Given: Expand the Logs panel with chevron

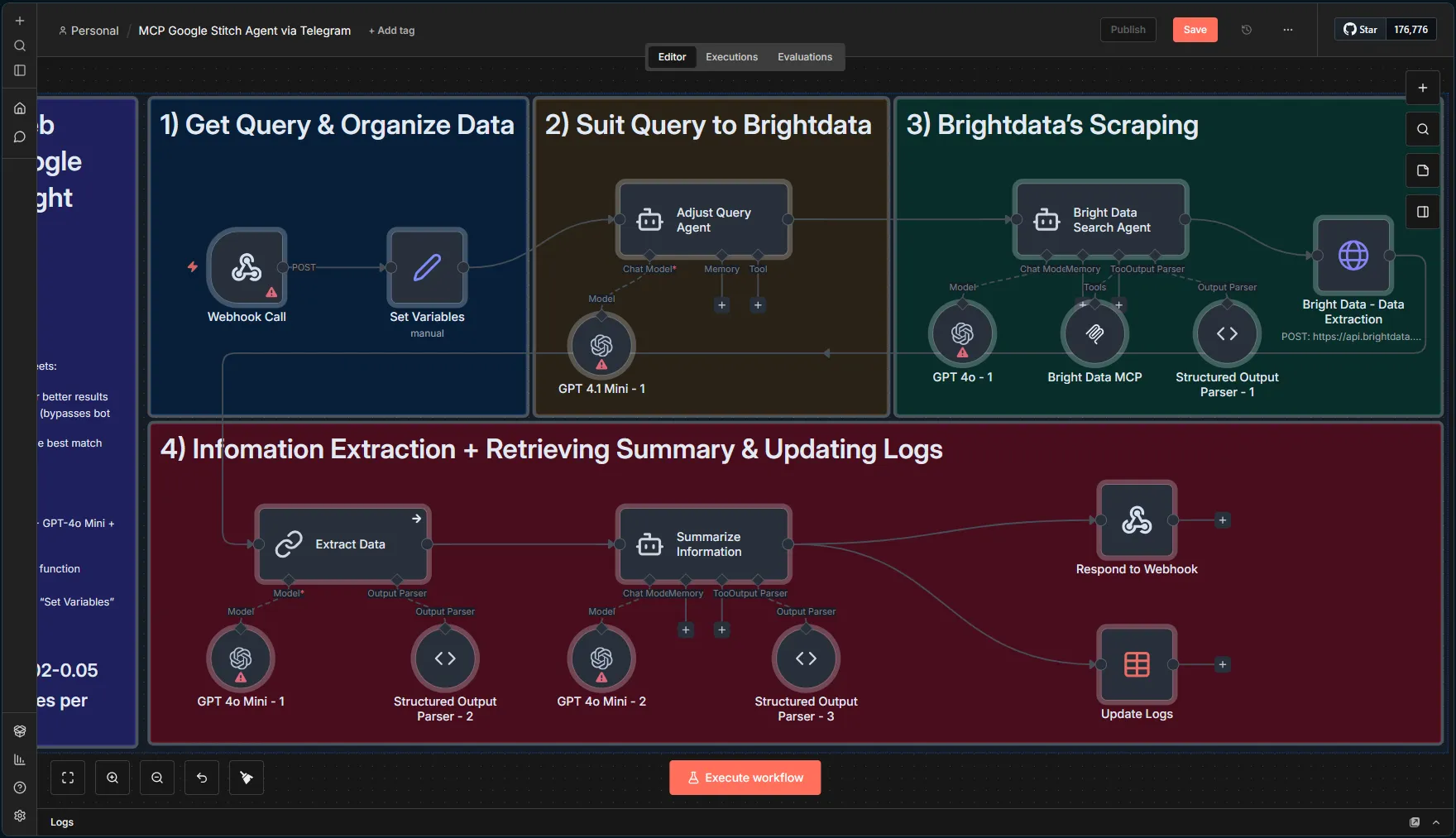Looking at the screenshot, I should point(1436,822).
